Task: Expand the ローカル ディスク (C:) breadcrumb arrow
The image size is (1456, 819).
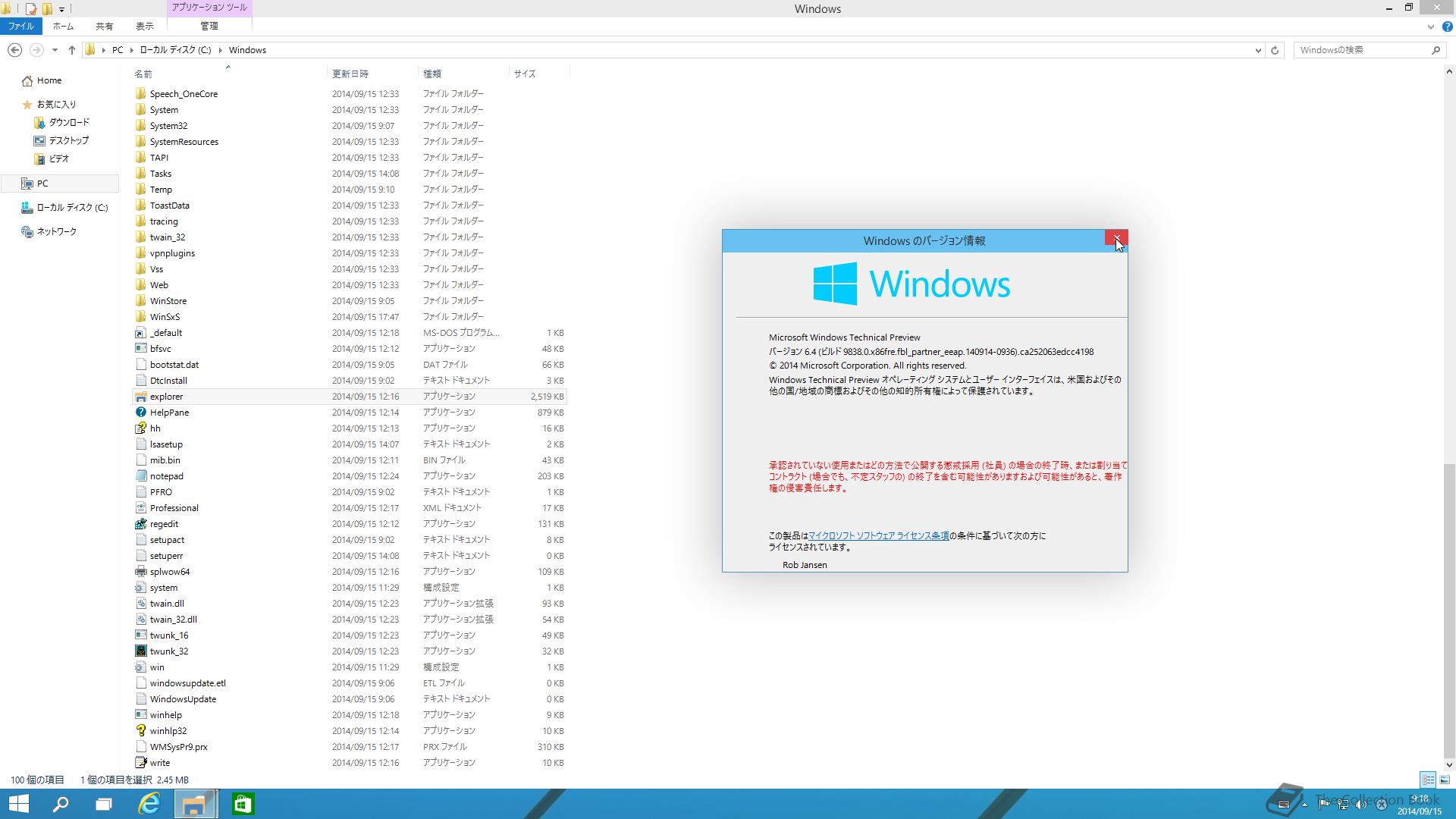Action: [x=221, y=50]
